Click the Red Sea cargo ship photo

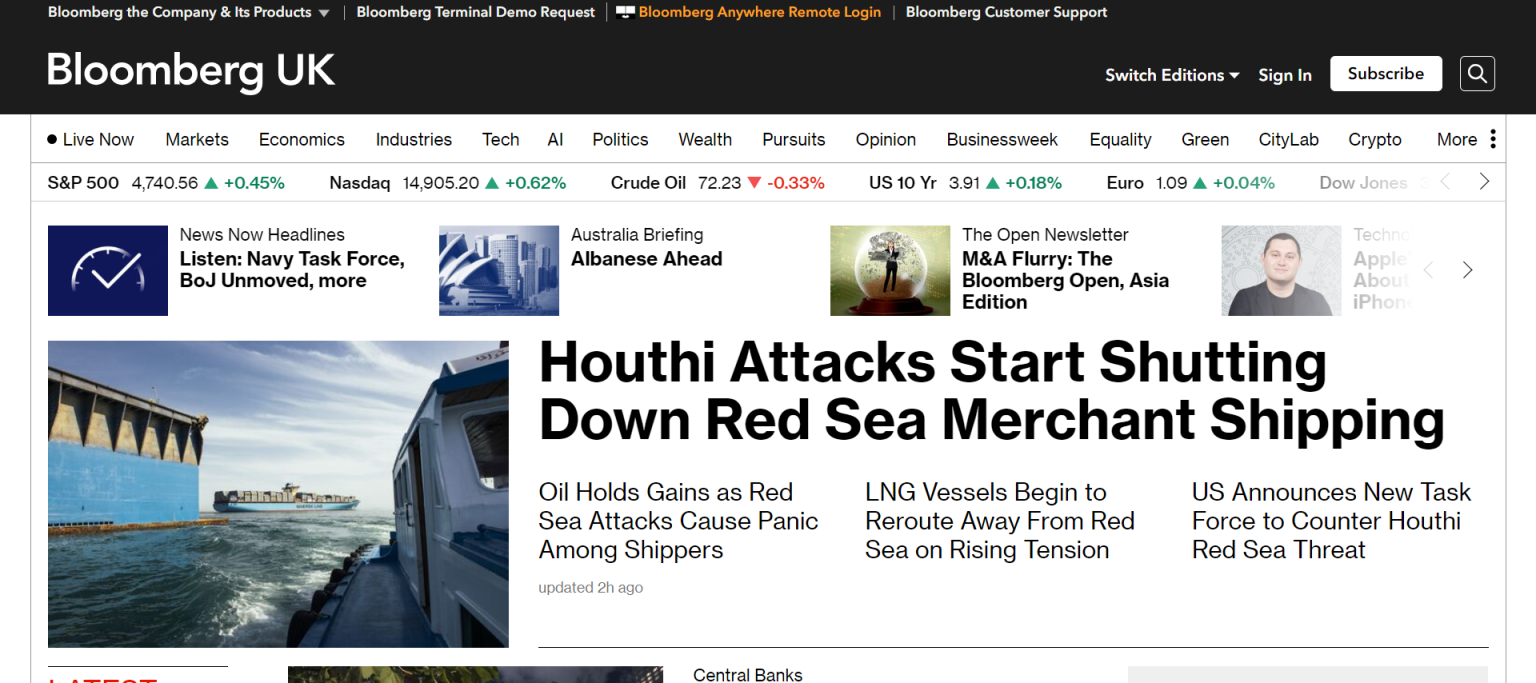pos(278,494)
